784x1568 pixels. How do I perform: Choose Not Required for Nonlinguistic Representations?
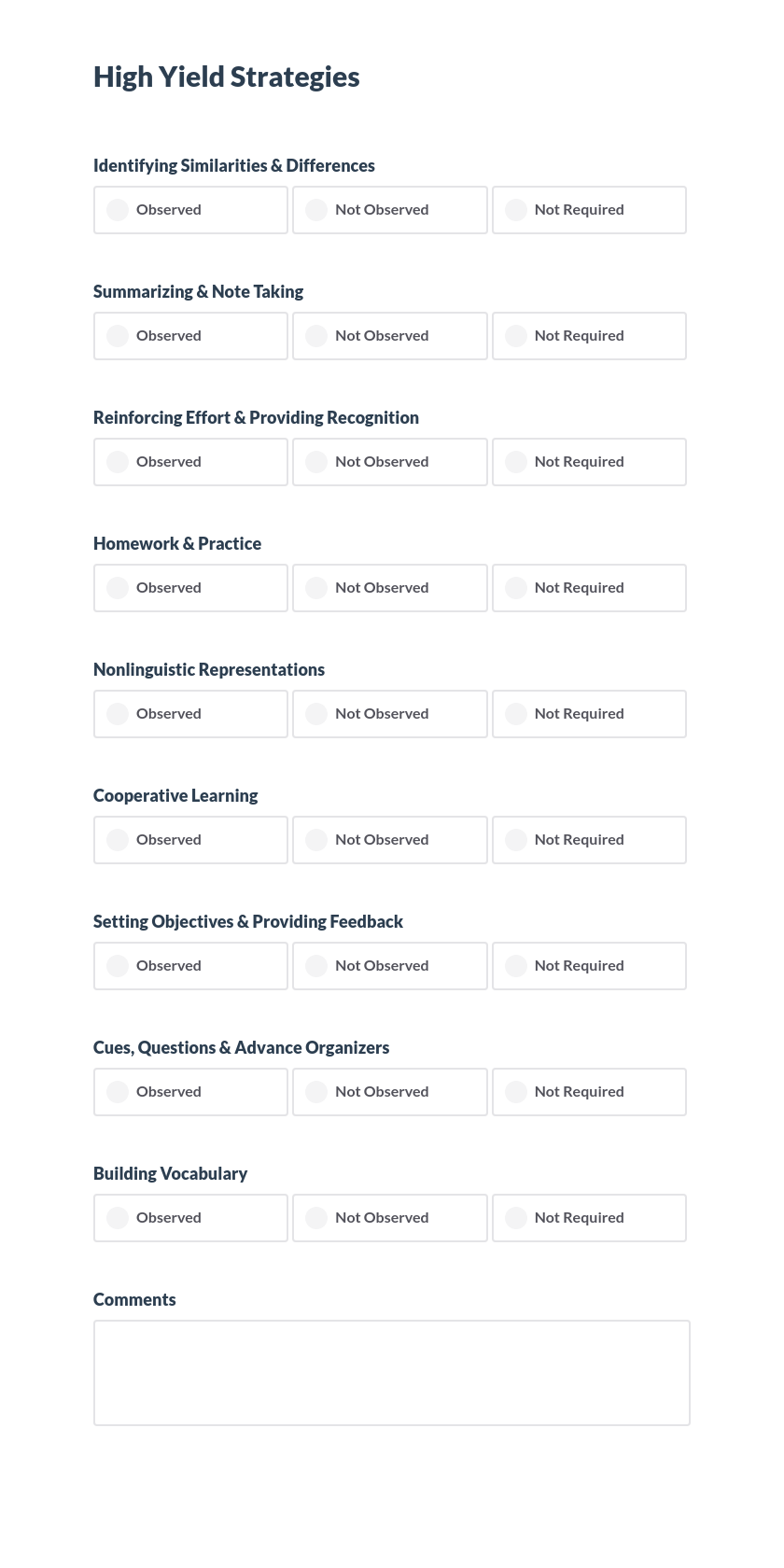pyautogui.click(x=589, y=714)
